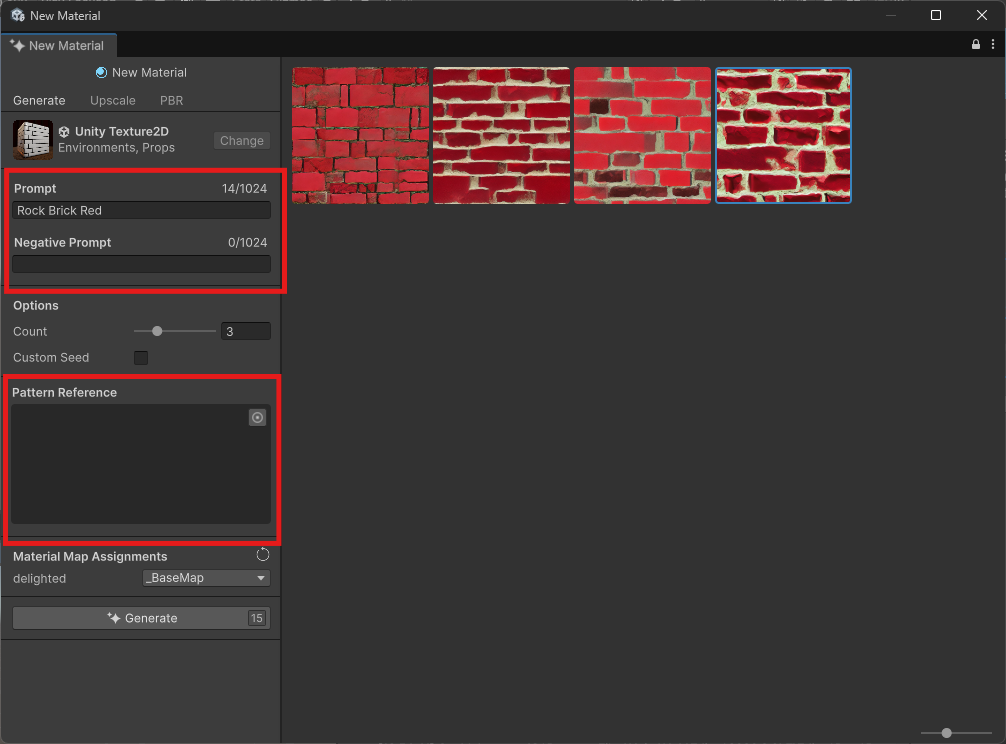This screenshot has height=744, width=1006.
Task: Click the Material Map Assignments heading
Action: [90, 557]
